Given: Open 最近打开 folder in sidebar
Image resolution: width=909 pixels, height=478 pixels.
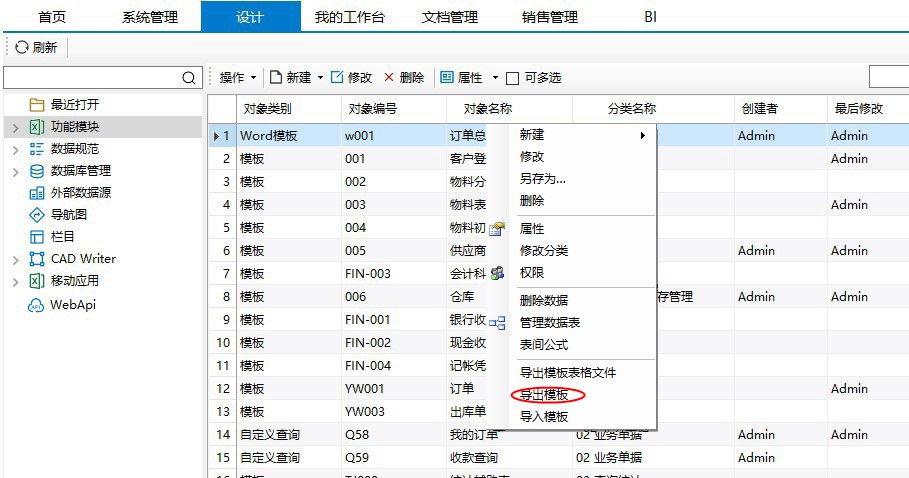Looking at the screenshot, I should coord(37,104).
